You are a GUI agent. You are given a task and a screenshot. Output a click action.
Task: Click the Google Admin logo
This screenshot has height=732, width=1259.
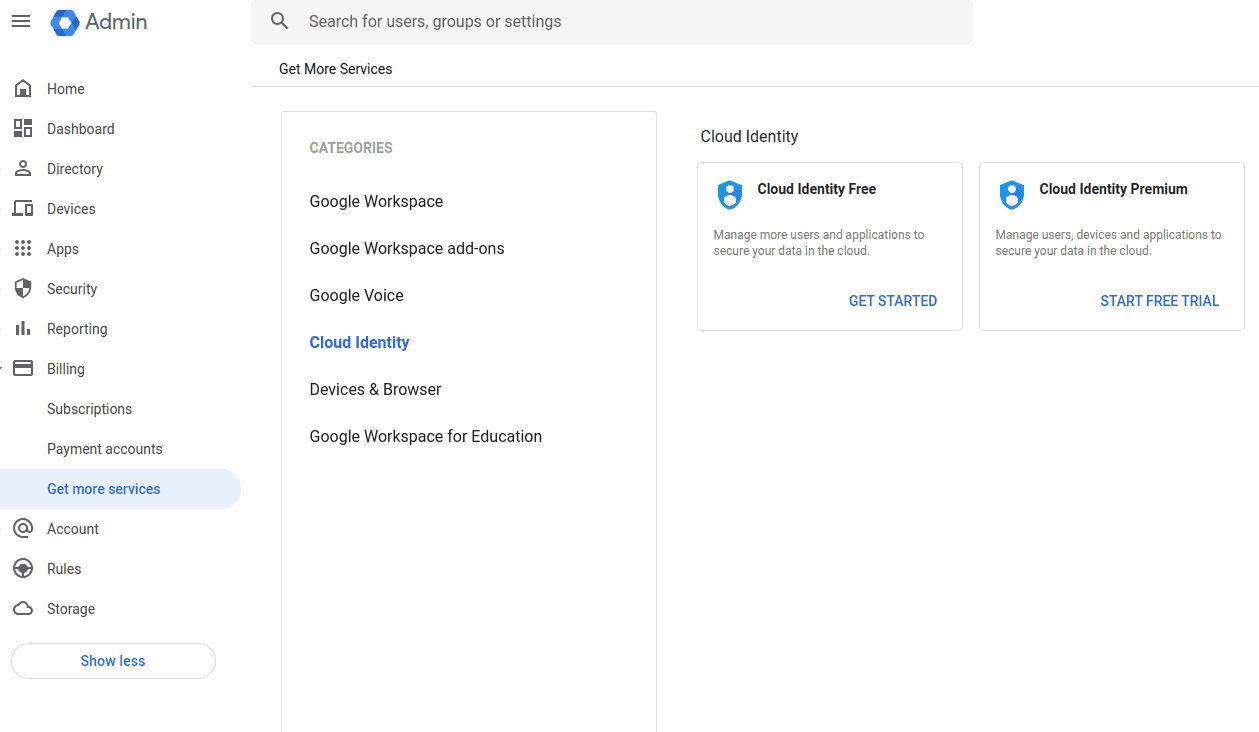point(65,22)
